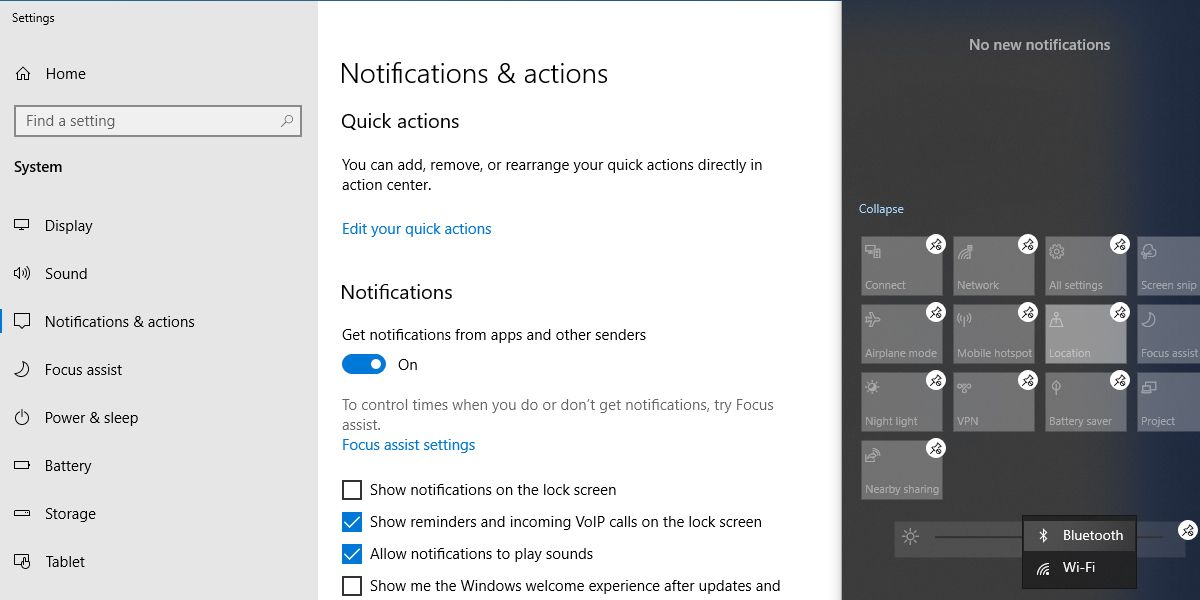This screenshot has height=600, width=1200.
Task: Click the Find a setting search box
Action: point(150,121)
